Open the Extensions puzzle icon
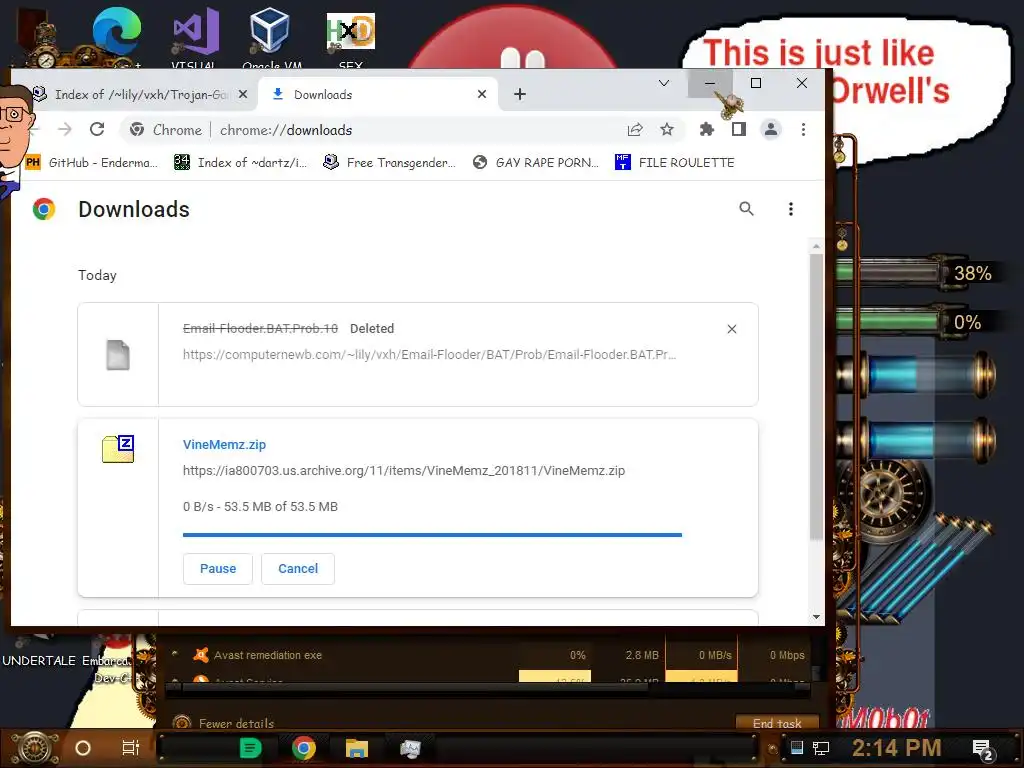The height and width of the screenshot is (768, 1024). [706, 129]
